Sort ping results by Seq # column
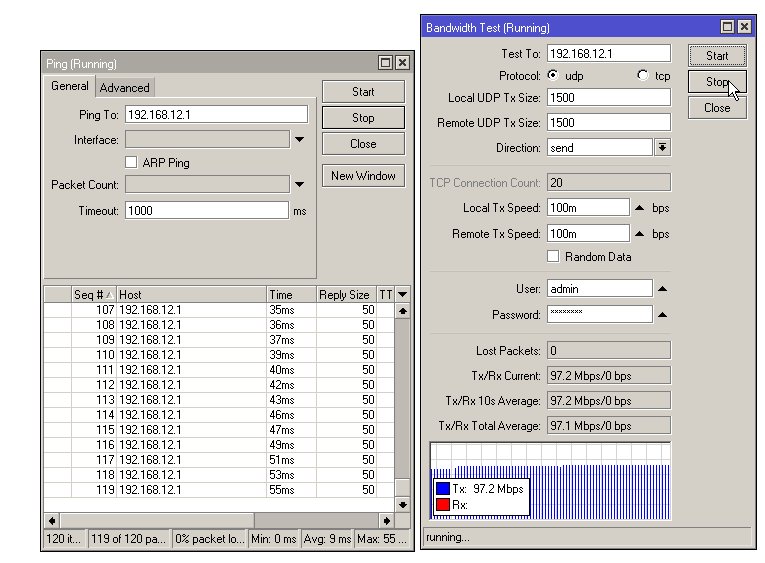 pos(94,295)
